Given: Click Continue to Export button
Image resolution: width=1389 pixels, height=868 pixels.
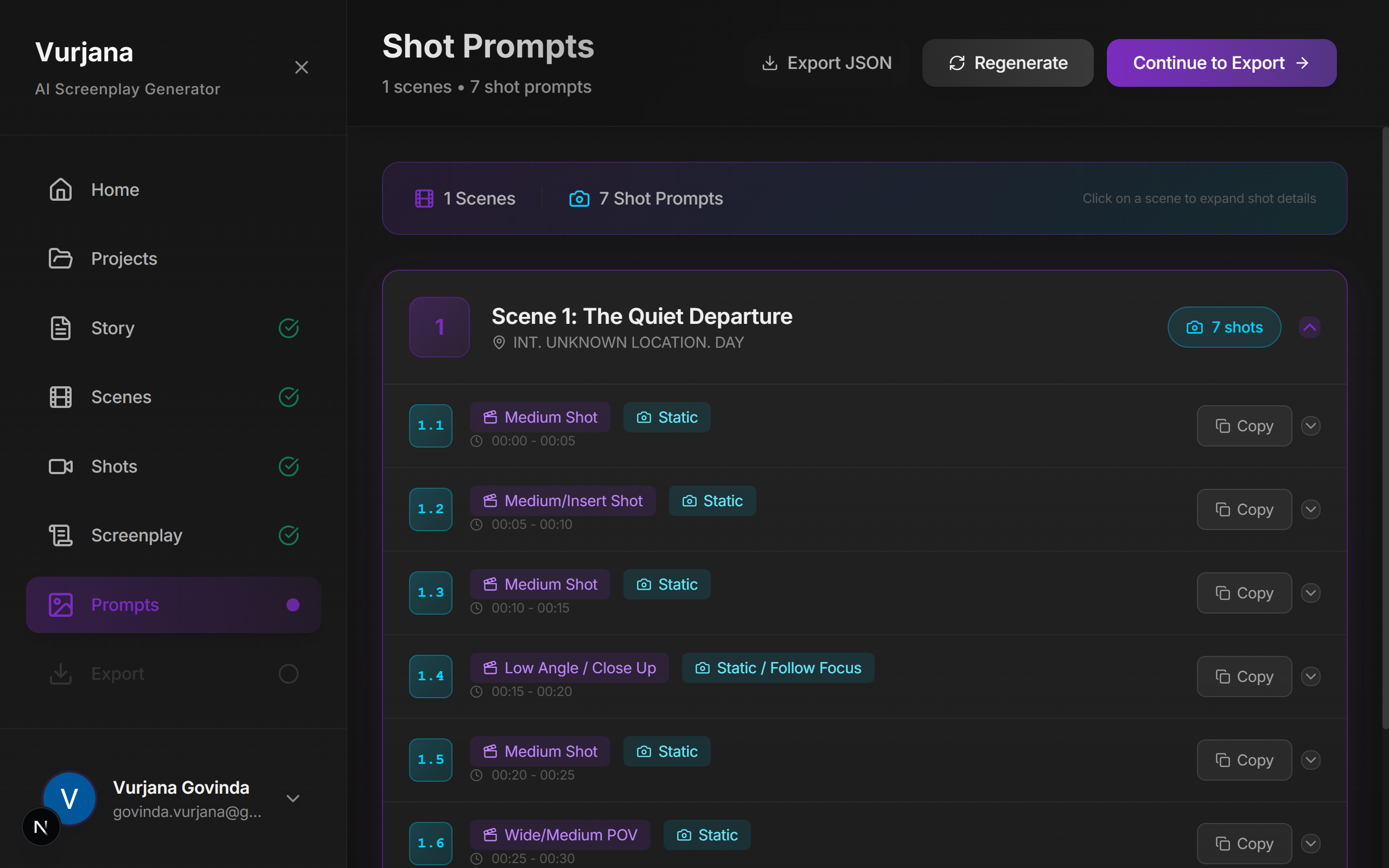Looking at the screenshot, I should (x=1221, y=62).
